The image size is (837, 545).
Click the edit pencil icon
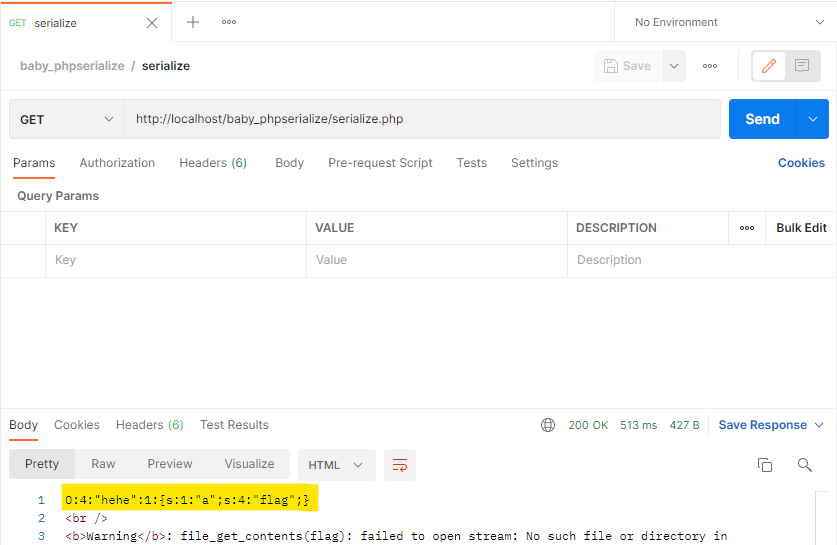(769, 66)
